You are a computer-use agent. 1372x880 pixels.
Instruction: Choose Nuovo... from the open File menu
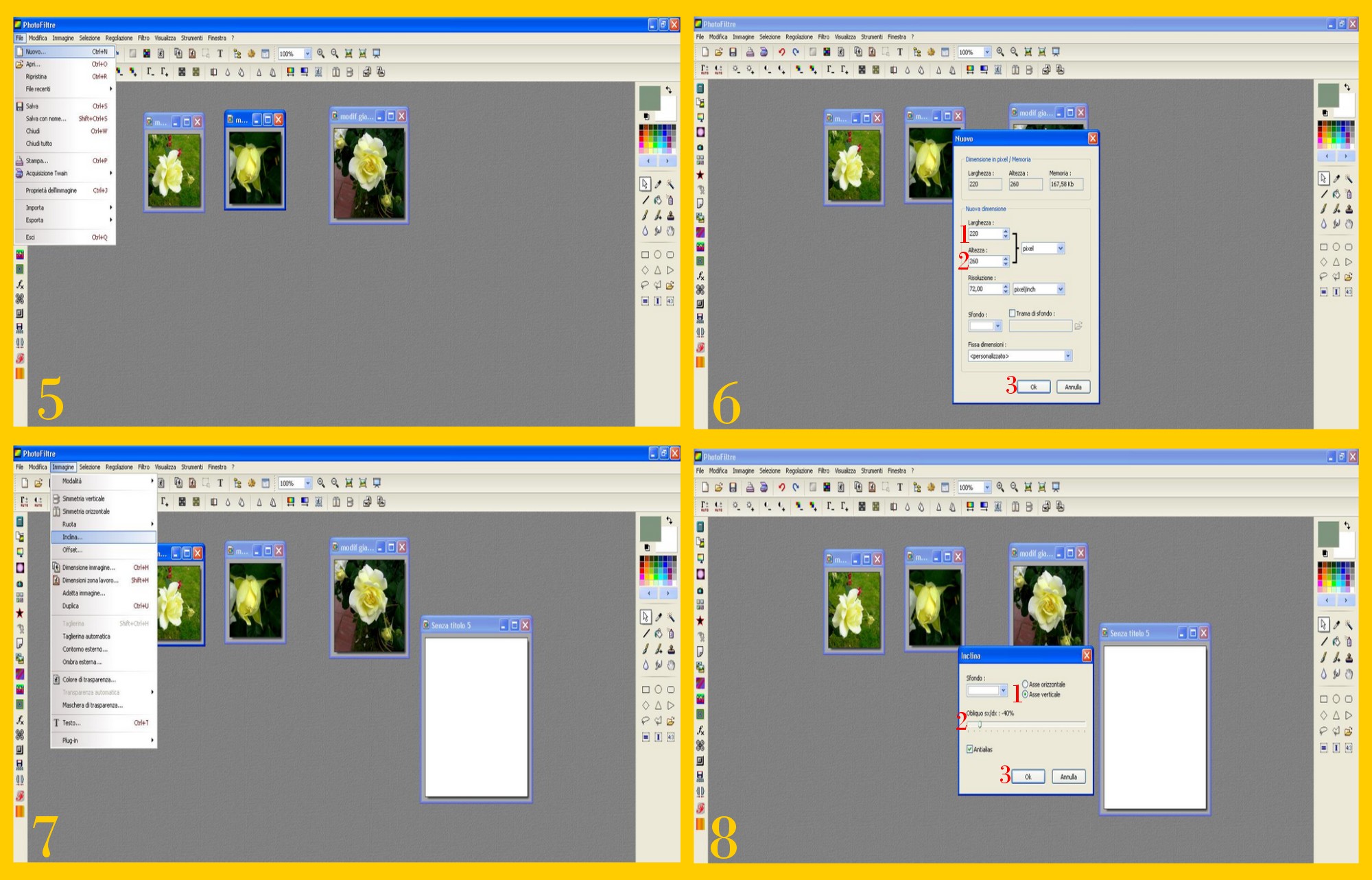[x=36, y=51]
